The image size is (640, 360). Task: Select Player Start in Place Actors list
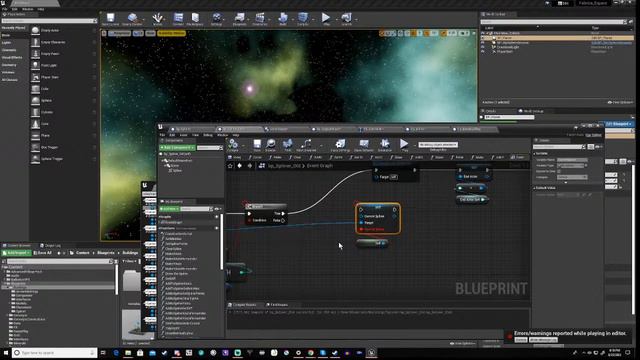pyautogui.click(x=63, y=77)
